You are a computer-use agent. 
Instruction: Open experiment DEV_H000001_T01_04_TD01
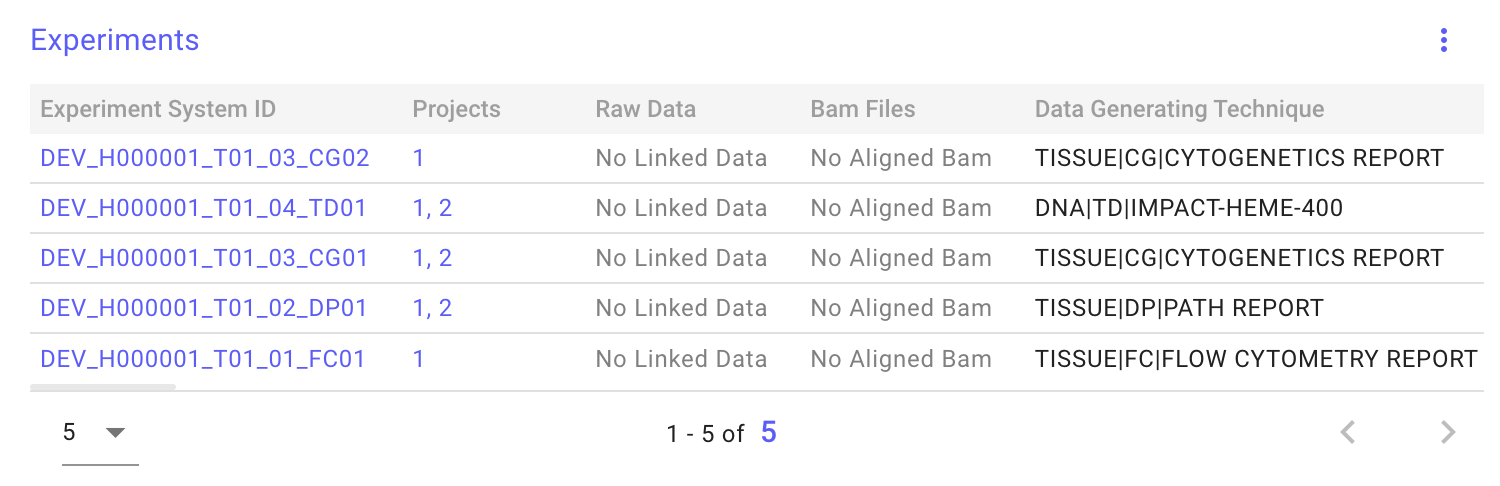tap(203, 208)
